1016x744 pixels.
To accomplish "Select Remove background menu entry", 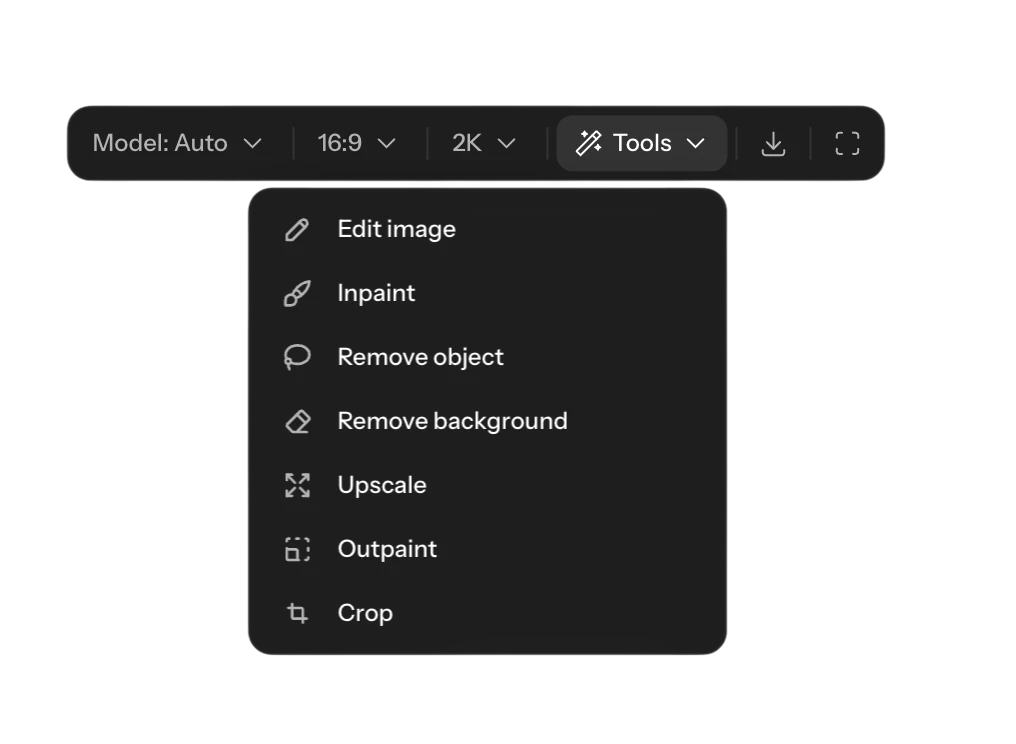I will pyautogui.click(x=487, y=421).
